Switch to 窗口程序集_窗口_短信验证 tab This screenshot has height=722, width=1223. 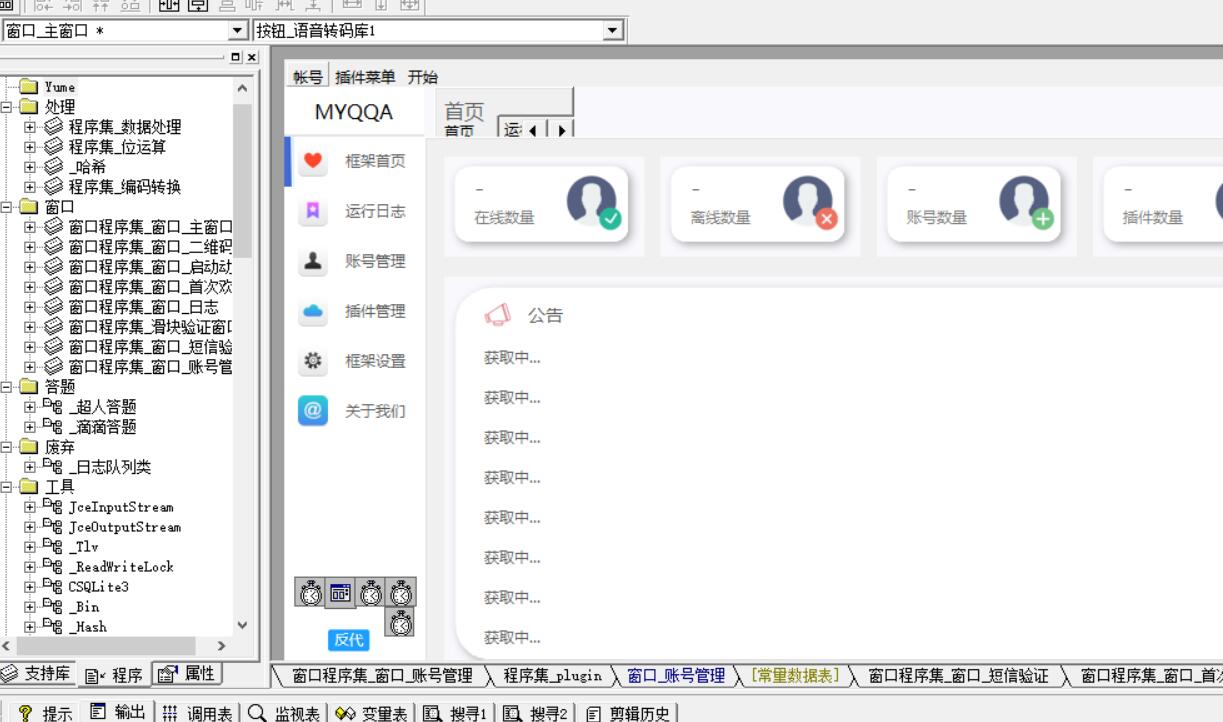[958, 676]
